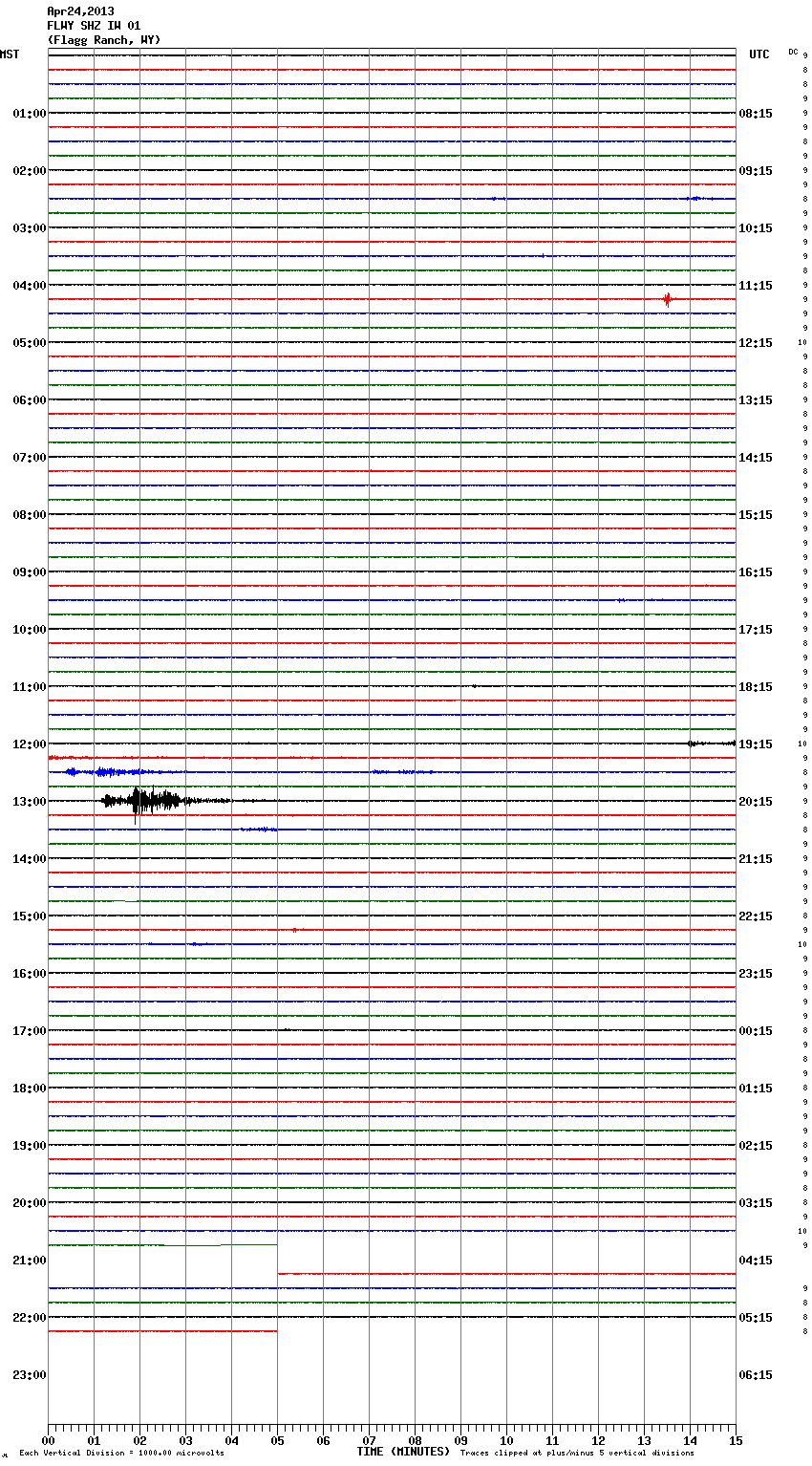The height and width of the screenshot is (1466, 812).
Task: Click the date label 'Apr24,2013'
Action: coord(80,11)
